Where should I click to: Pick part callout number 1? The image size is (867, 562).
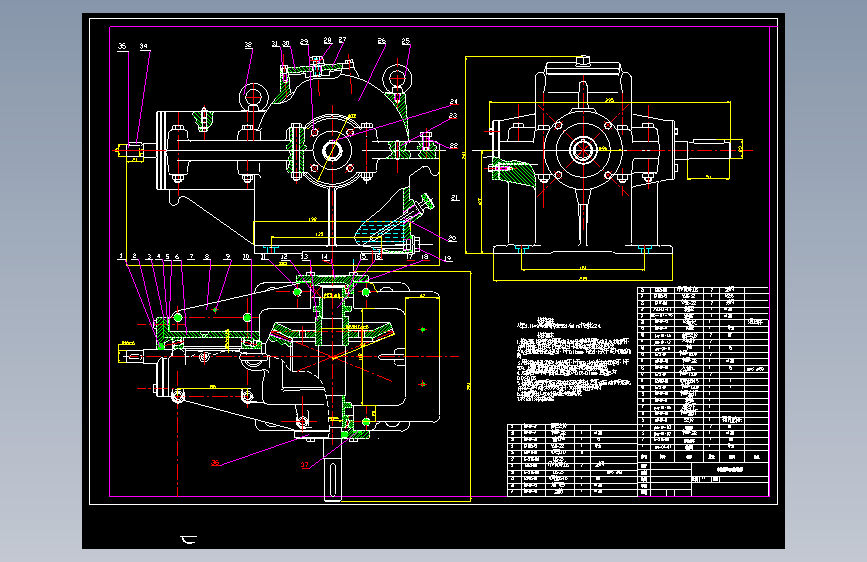[x=121, y=256]
